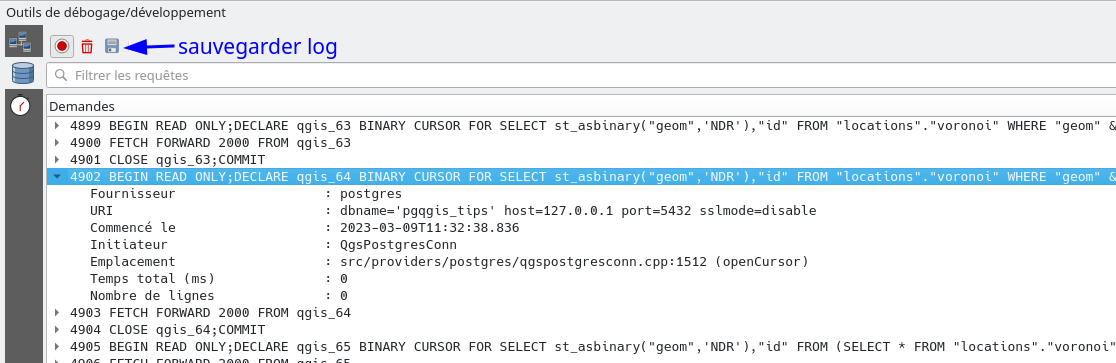1116x363 pixels.
Task: Expand request 4899 BEGIN READ ONLY
Action: [57, 125]
